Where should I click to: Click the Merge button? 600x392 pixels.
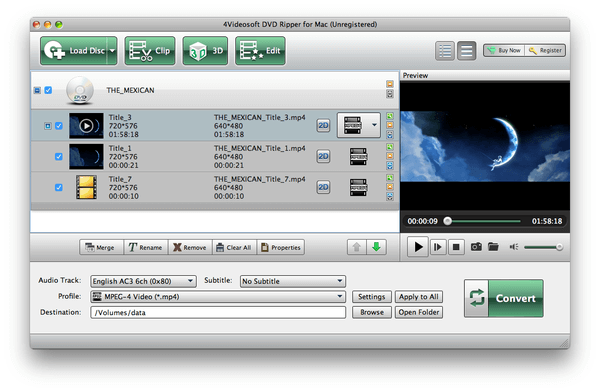tap(101, 247)
